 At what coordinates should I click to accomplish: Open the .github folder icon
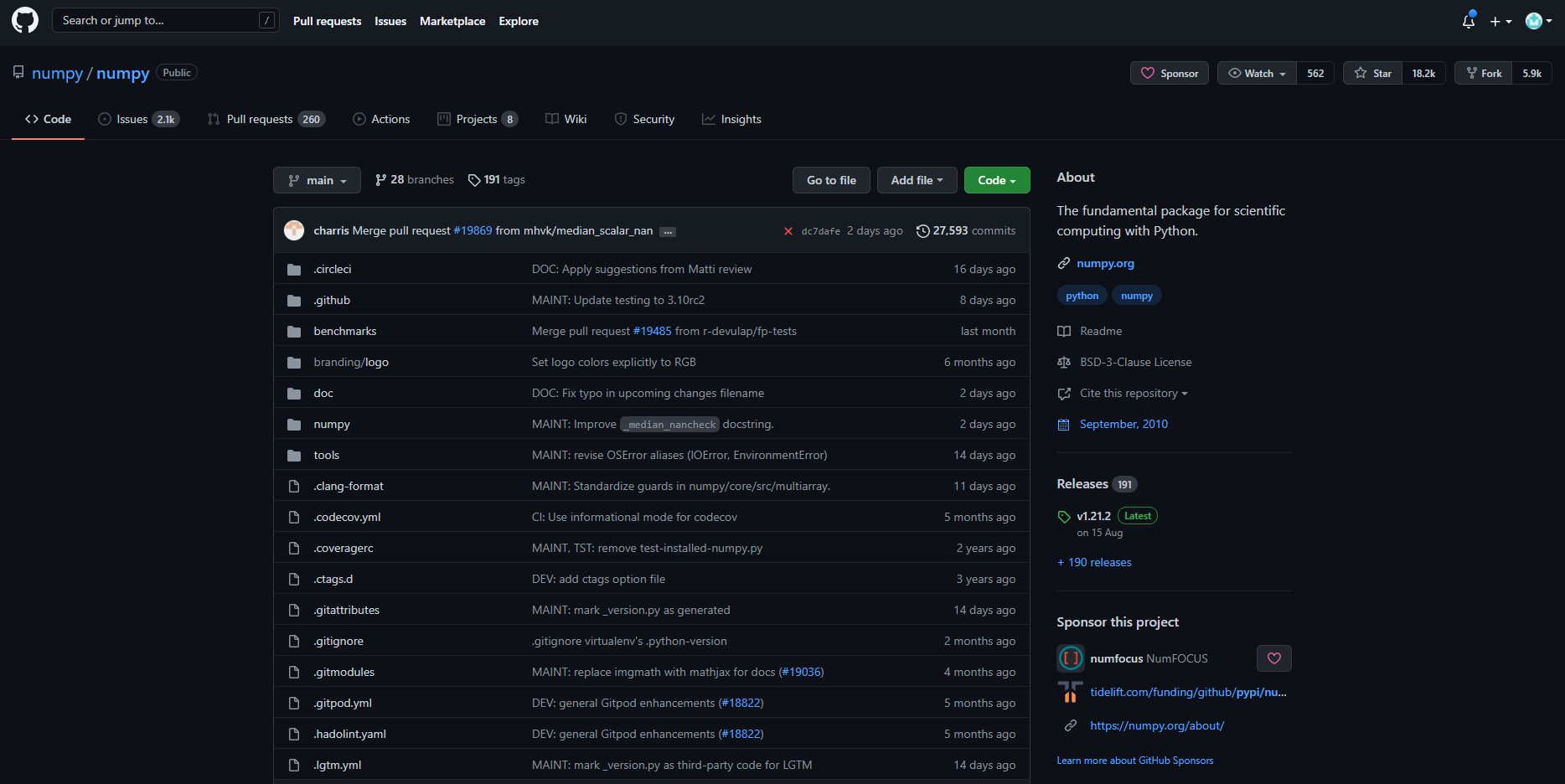point(294,301)
